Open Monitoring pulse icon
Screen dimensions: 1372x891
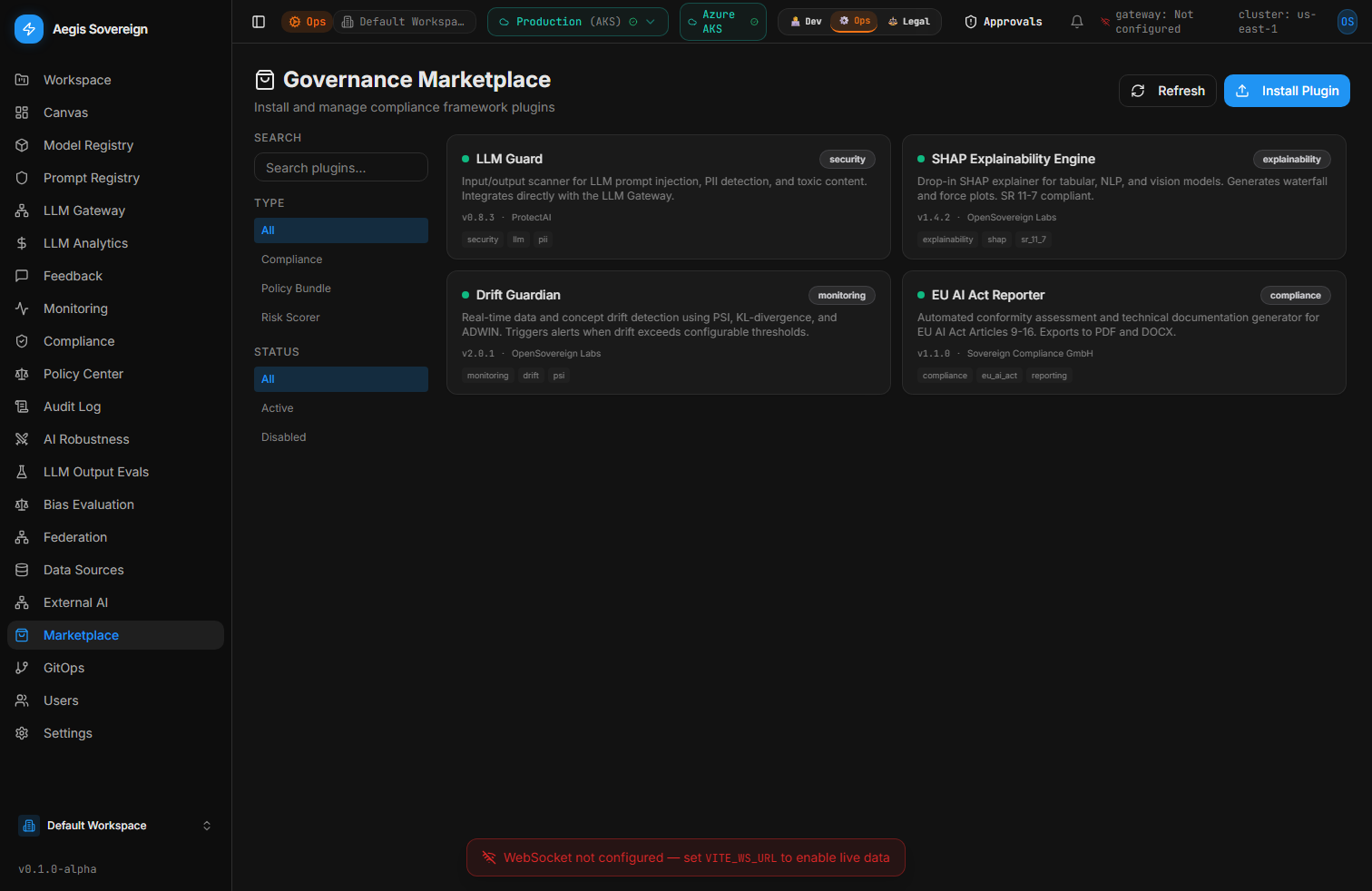pos(22,308)
